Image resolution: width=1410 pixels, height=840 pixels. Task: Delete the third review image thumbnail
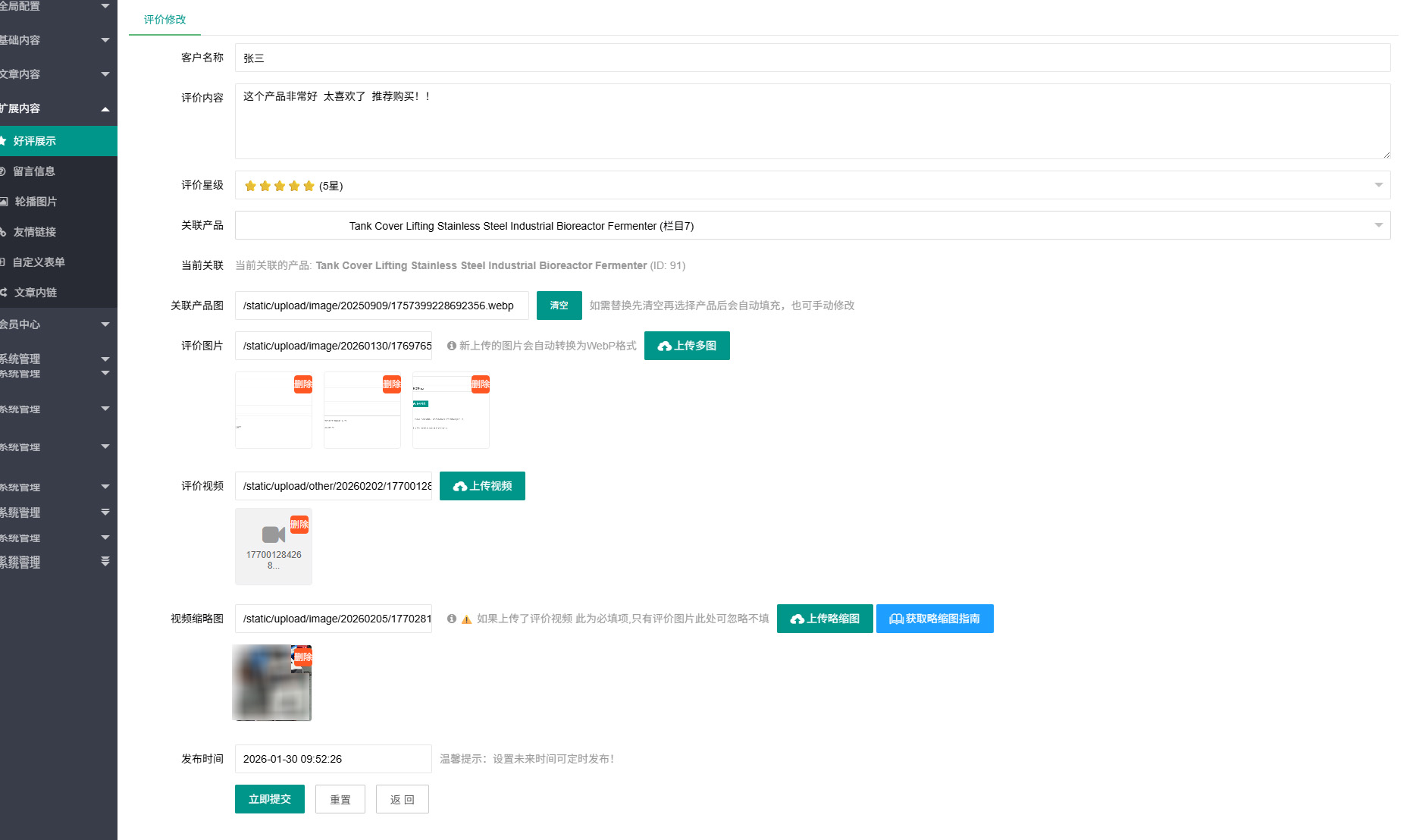pyautogui.click(x=480, y=384)
